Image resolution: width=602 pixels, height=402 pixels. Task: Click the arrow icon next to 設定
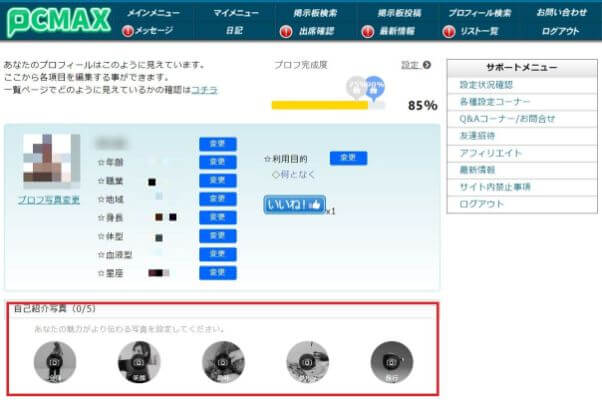click(x=427, y=65)
